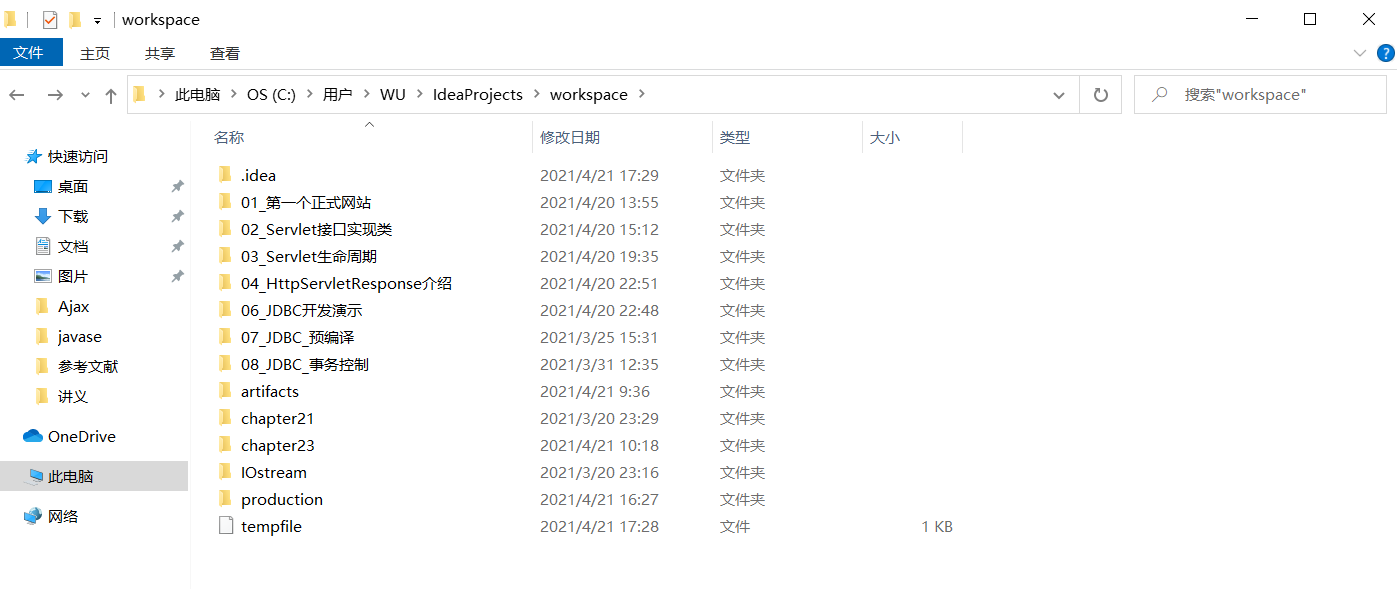
Task: Click the production folder icon
Action: (x=225, y=499)
